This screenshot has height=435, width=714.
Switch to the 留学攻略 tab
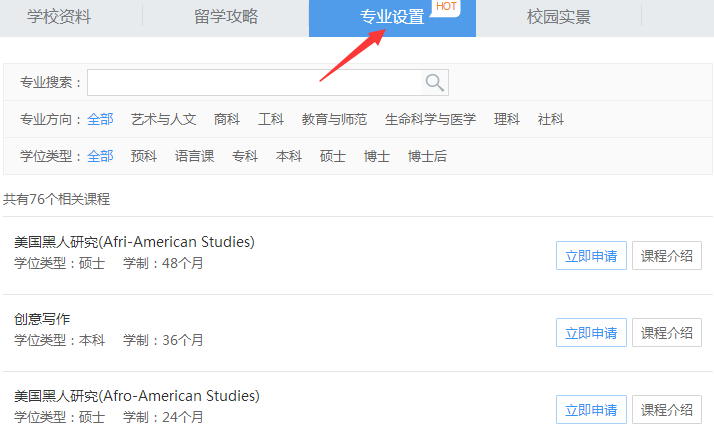coord(226,17)
